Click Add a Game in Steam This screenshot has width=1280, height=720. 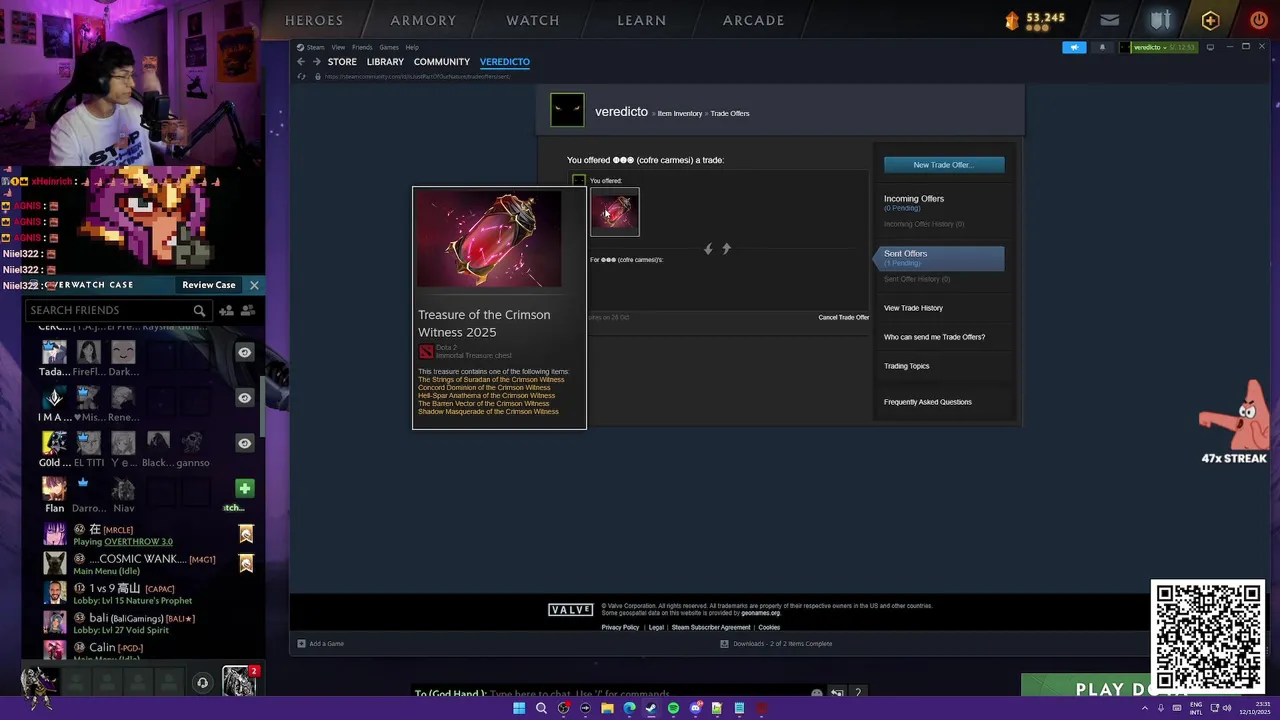[320, 644]
